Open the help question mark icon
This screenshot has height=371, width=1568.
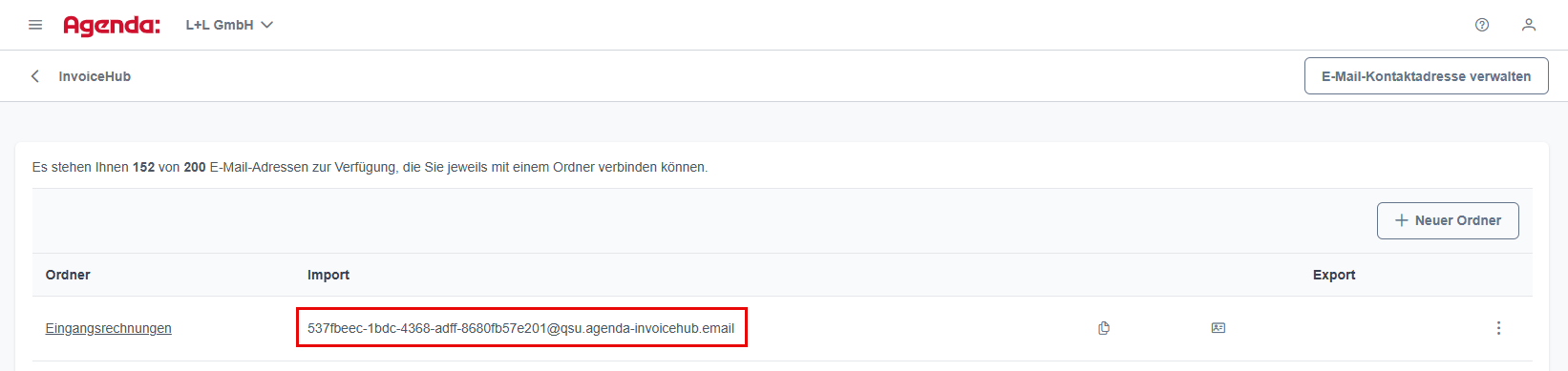click(x=1482, y=25)
